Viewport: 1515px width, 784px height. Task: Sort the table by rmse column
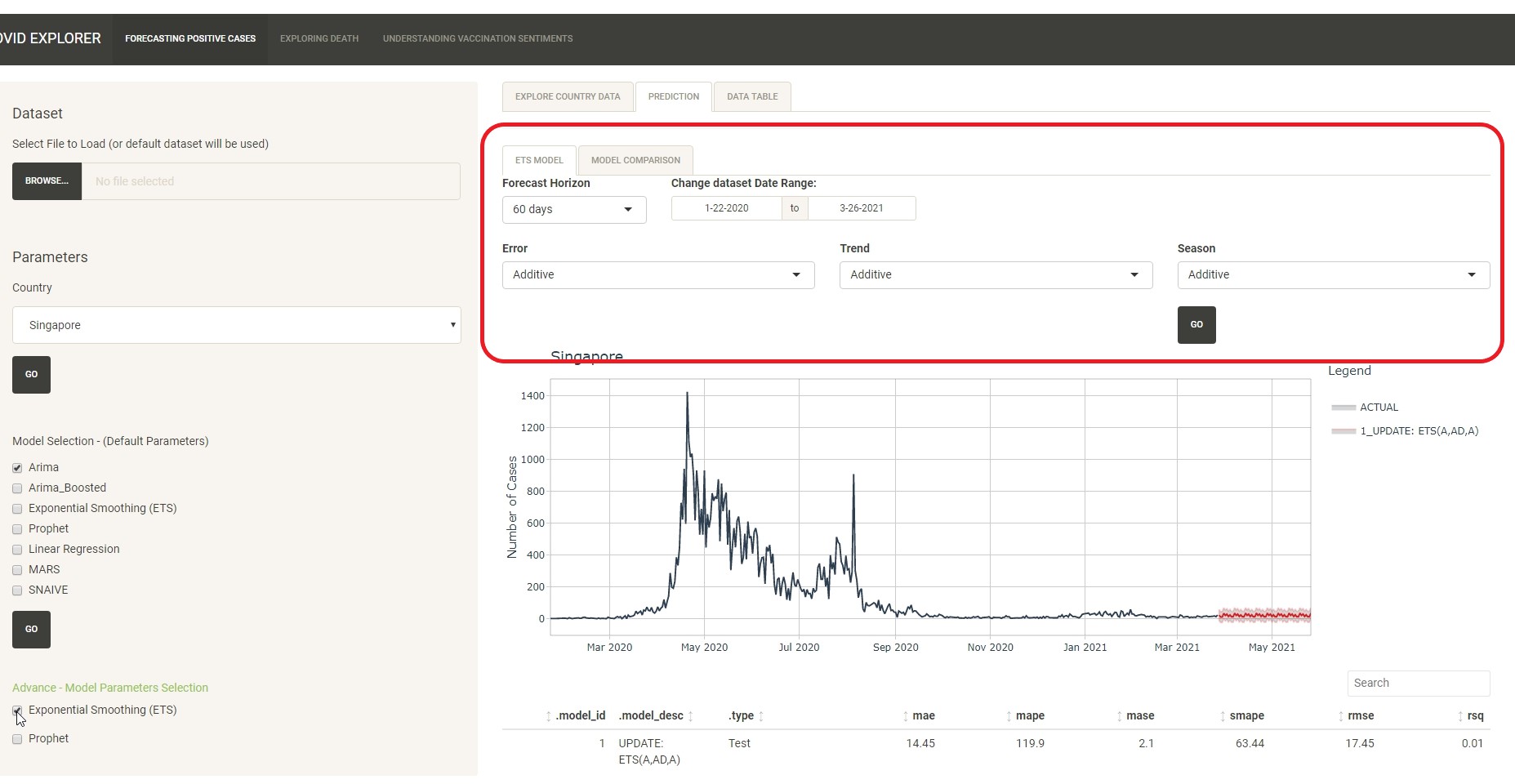1360,716
